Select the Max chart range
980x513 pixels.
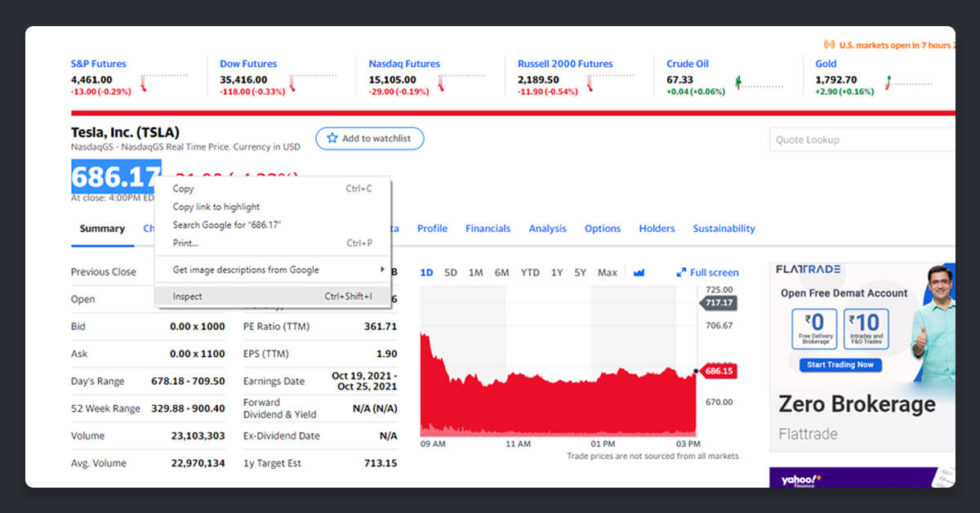tap(607, 272)
